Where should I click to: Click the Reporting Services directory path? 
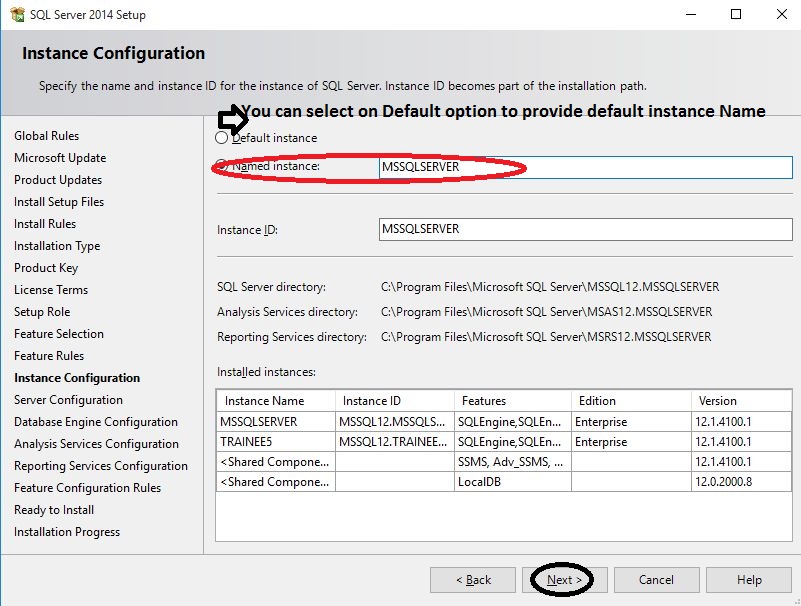click(546, 337)
